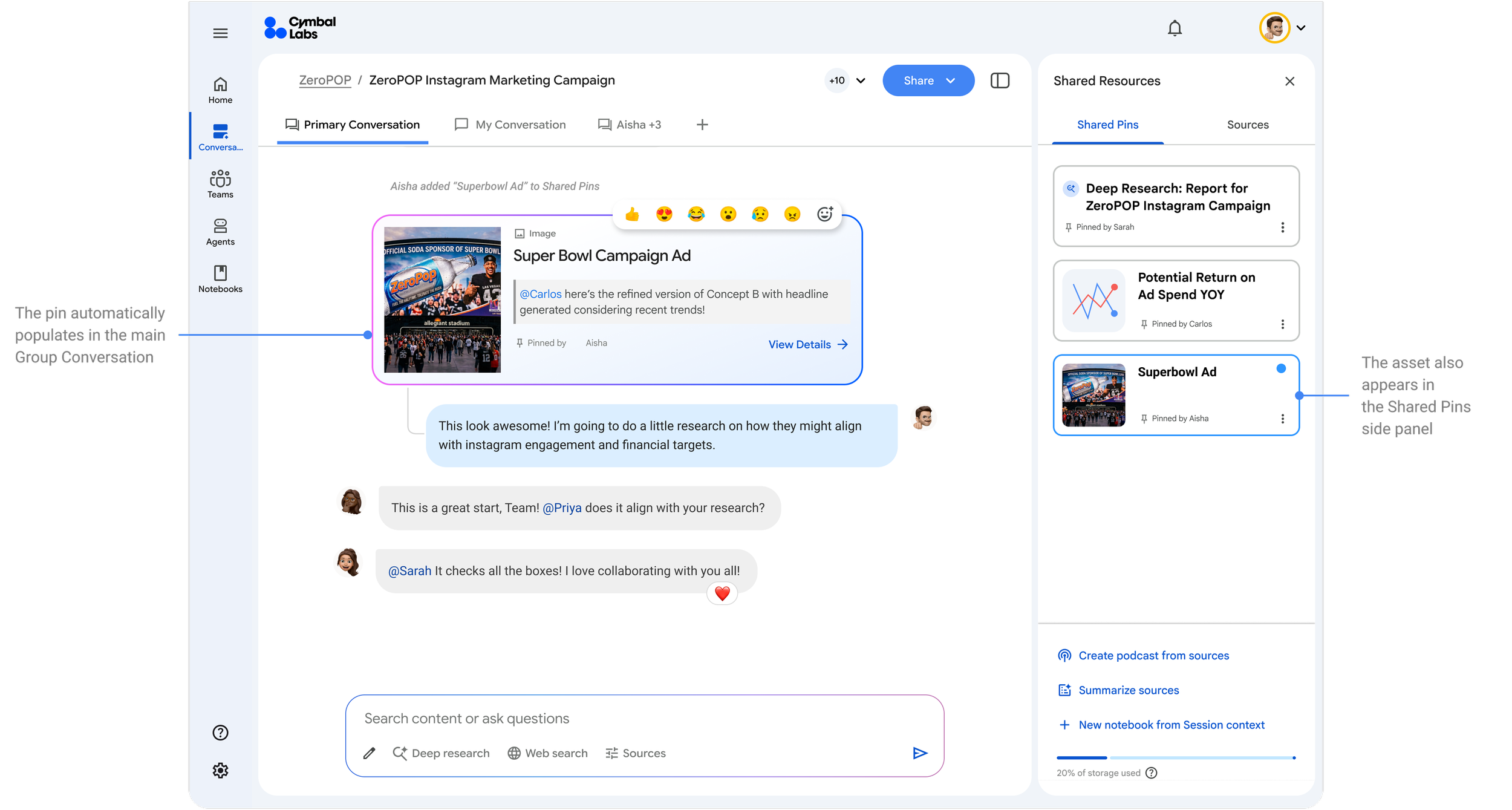This screenshot has height=810, width=1512.
Task: React with the angry emoji
Action: click(x=792, y=214)
